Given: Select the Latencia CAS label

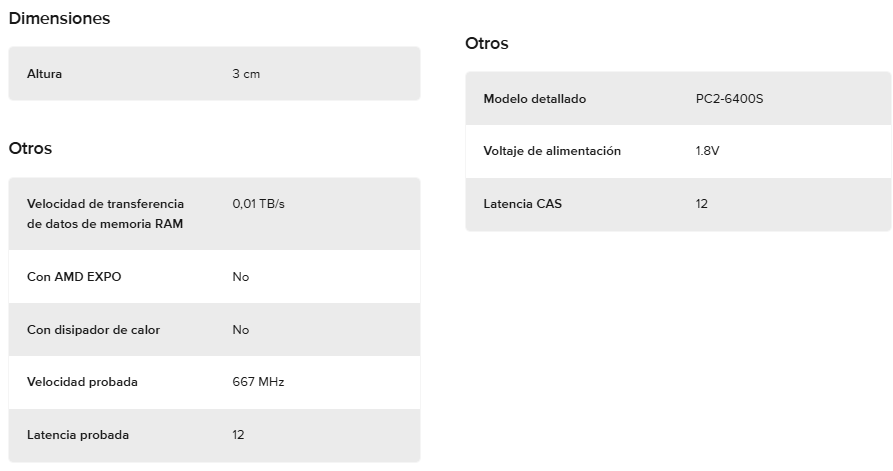Looking at the screenshot, I should click(523, 204).
